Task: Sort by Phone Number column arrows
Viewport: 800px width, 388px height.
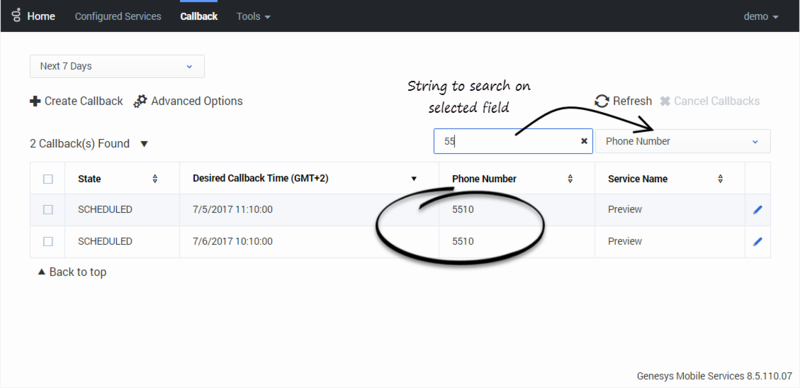Action: 570,179
